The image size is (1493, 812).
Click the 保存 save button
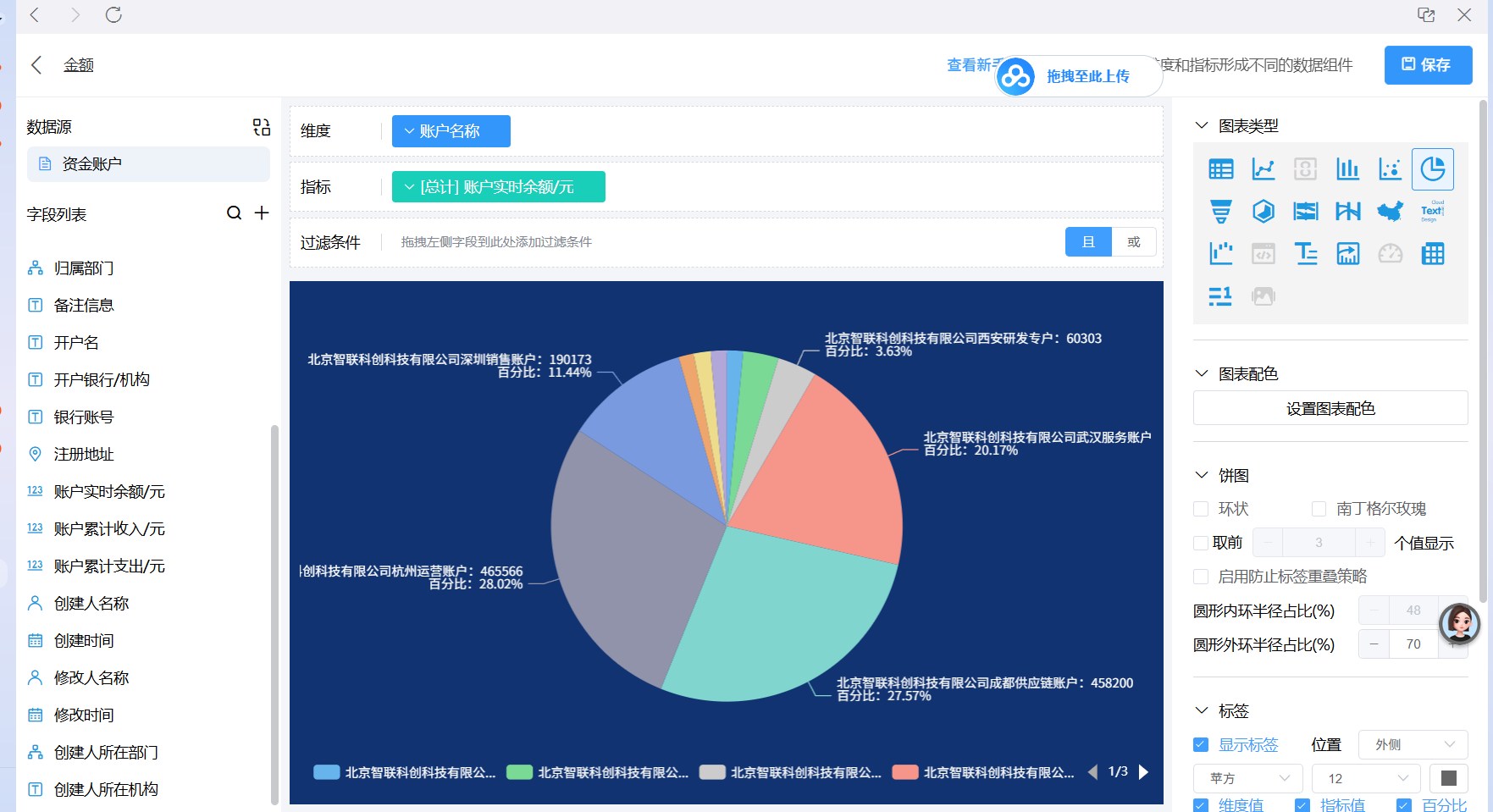point(1428,65)
